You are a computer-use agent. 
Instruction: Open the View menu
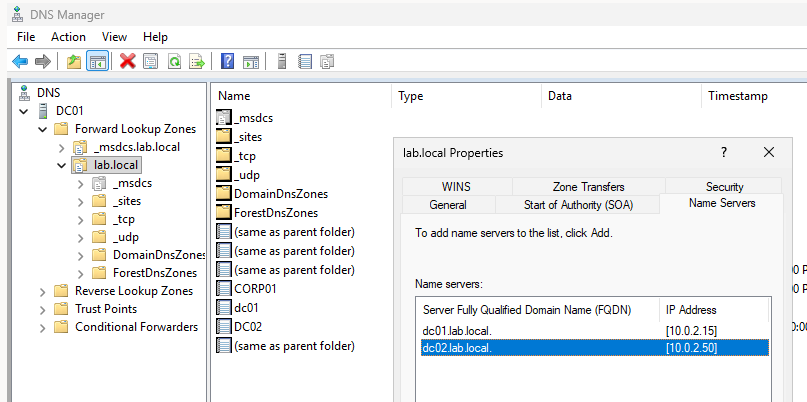(114, 36)
